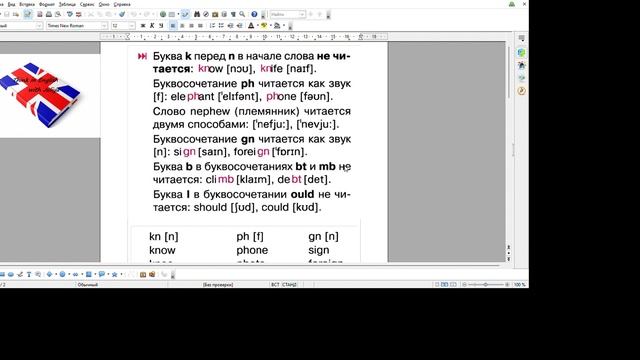Click the Highlighting color swatch icon
The image size is (640, 360).
[x=264, y=26]
